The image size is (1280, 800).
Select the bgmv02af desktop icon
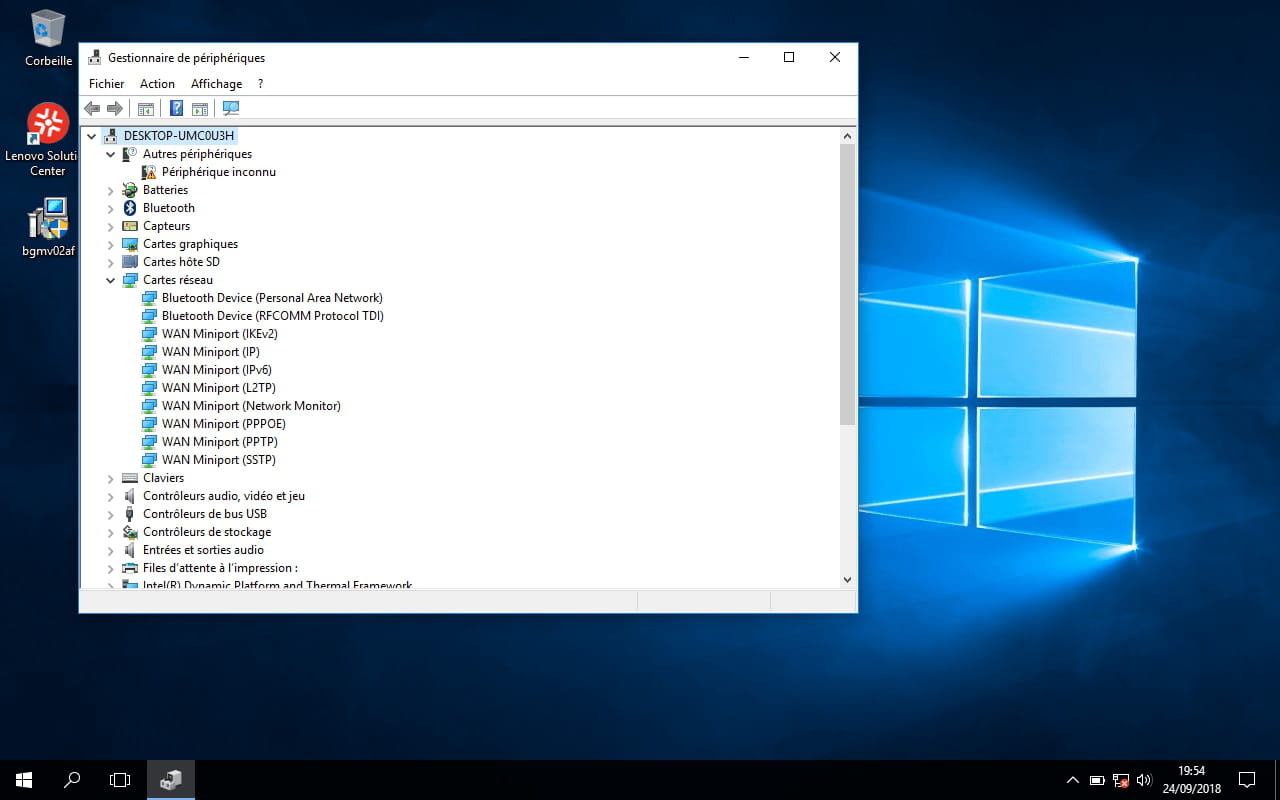48,227
